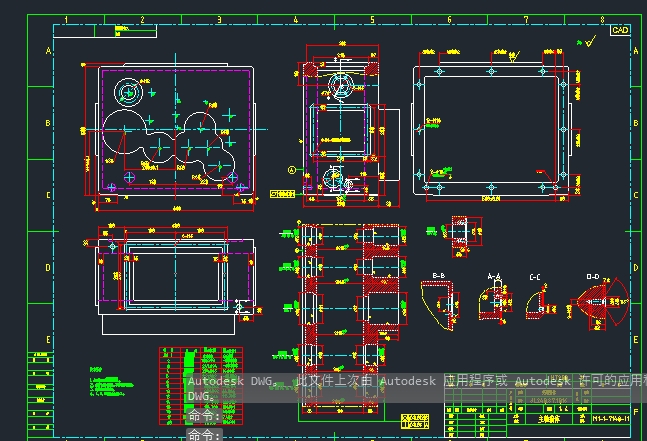This screenshot has height=441, width=647.
Task: Select the C-C section view label
Action: [x=535, y=277]
